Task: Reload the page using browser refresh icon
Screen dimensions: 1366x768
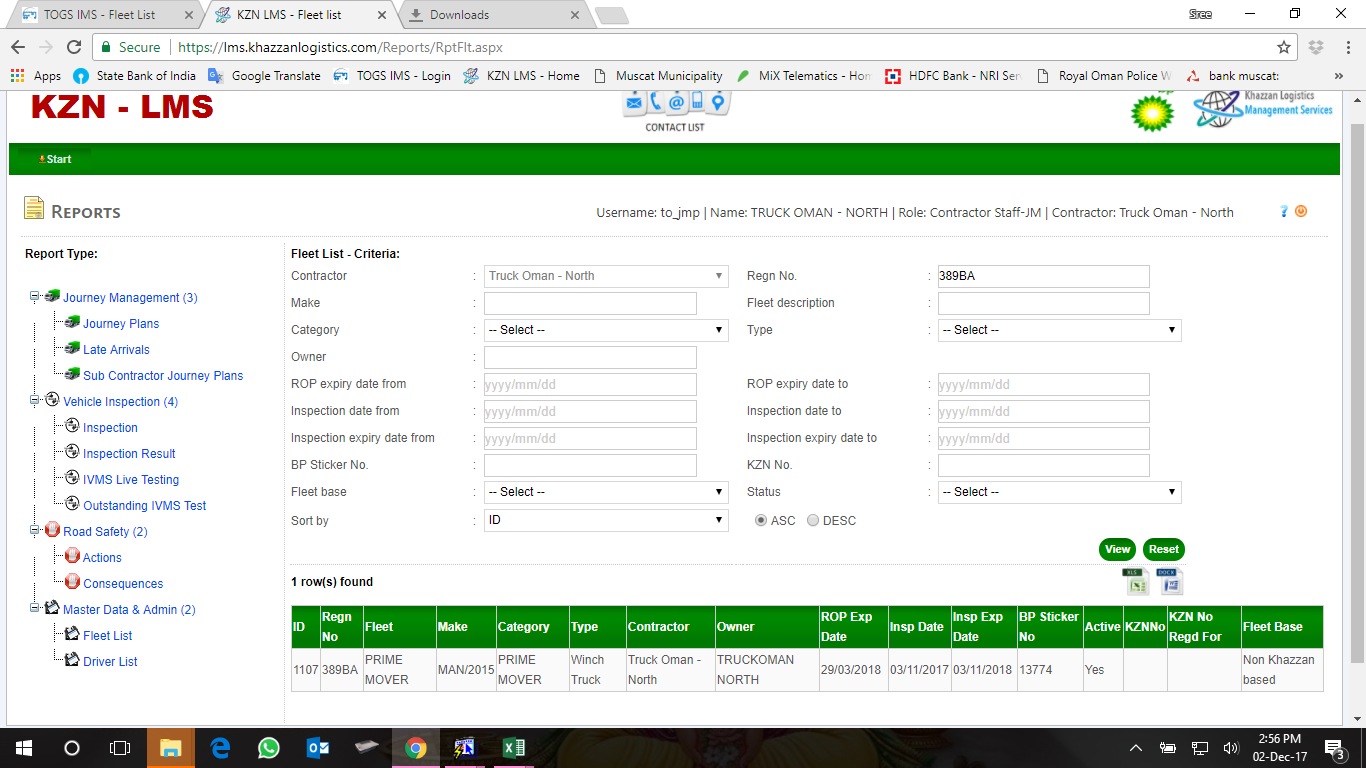Action: [73, 47]
